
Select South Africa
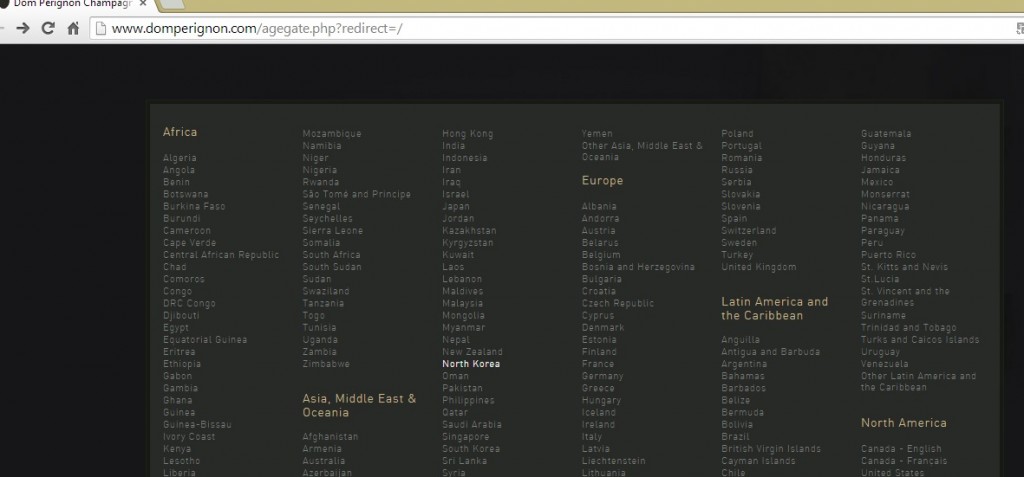coord(331,255)
